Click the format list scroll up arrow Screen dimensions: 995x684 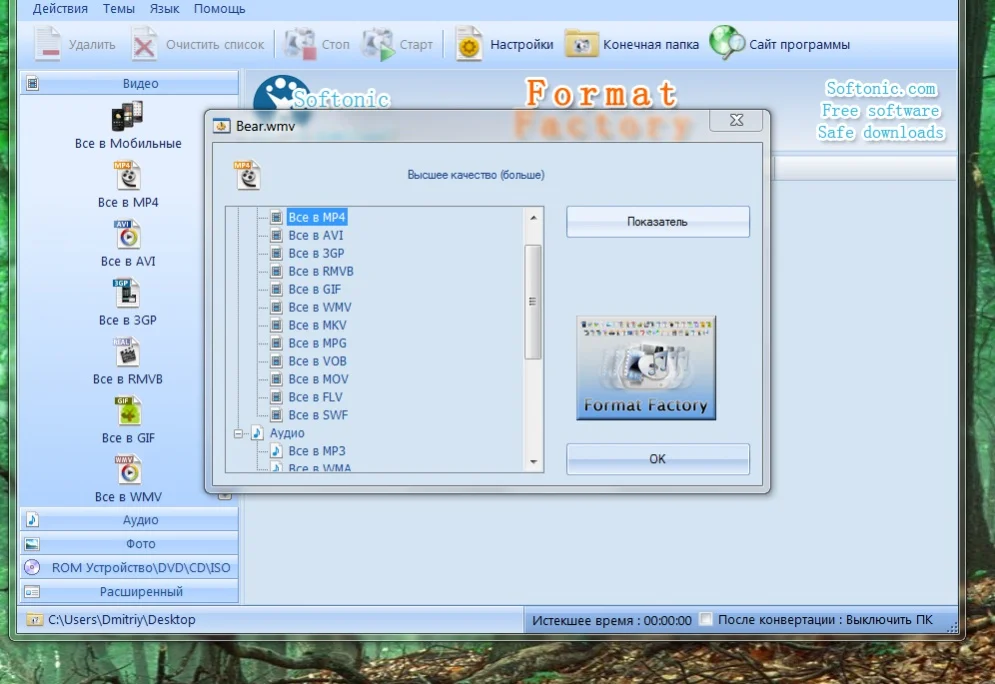(x=533, y=218)
